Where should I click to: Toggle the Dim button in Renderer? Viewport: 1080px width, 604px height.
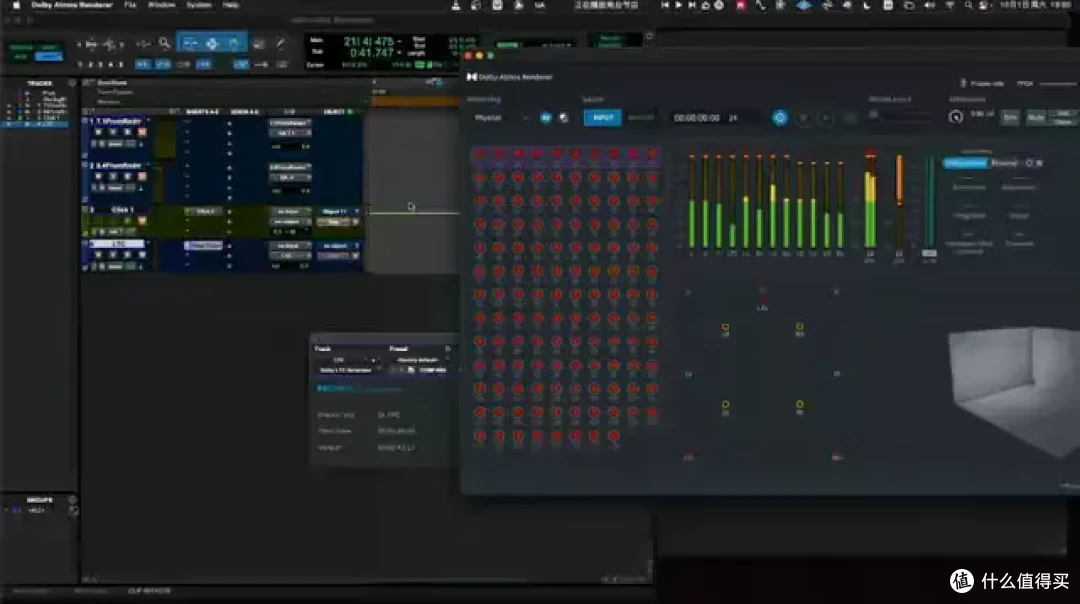[x=1010, y=118]
